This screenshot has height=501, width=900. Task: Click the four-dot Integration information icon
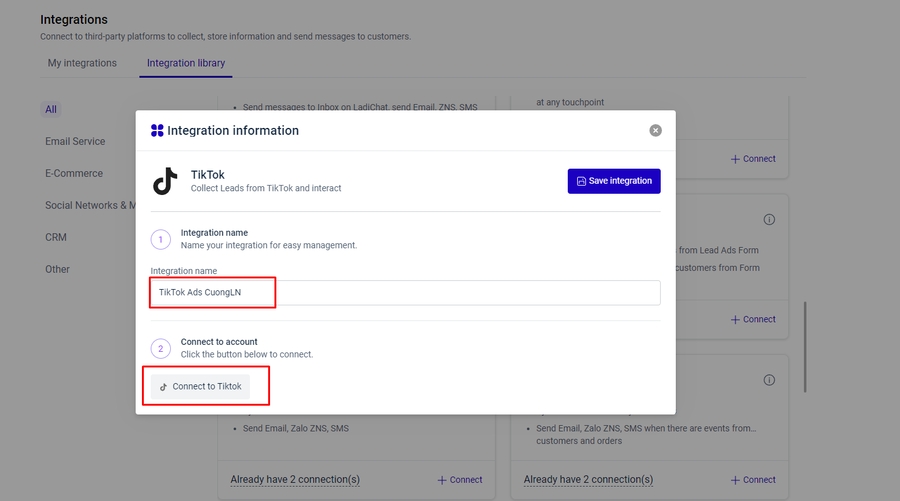[157, 130]
